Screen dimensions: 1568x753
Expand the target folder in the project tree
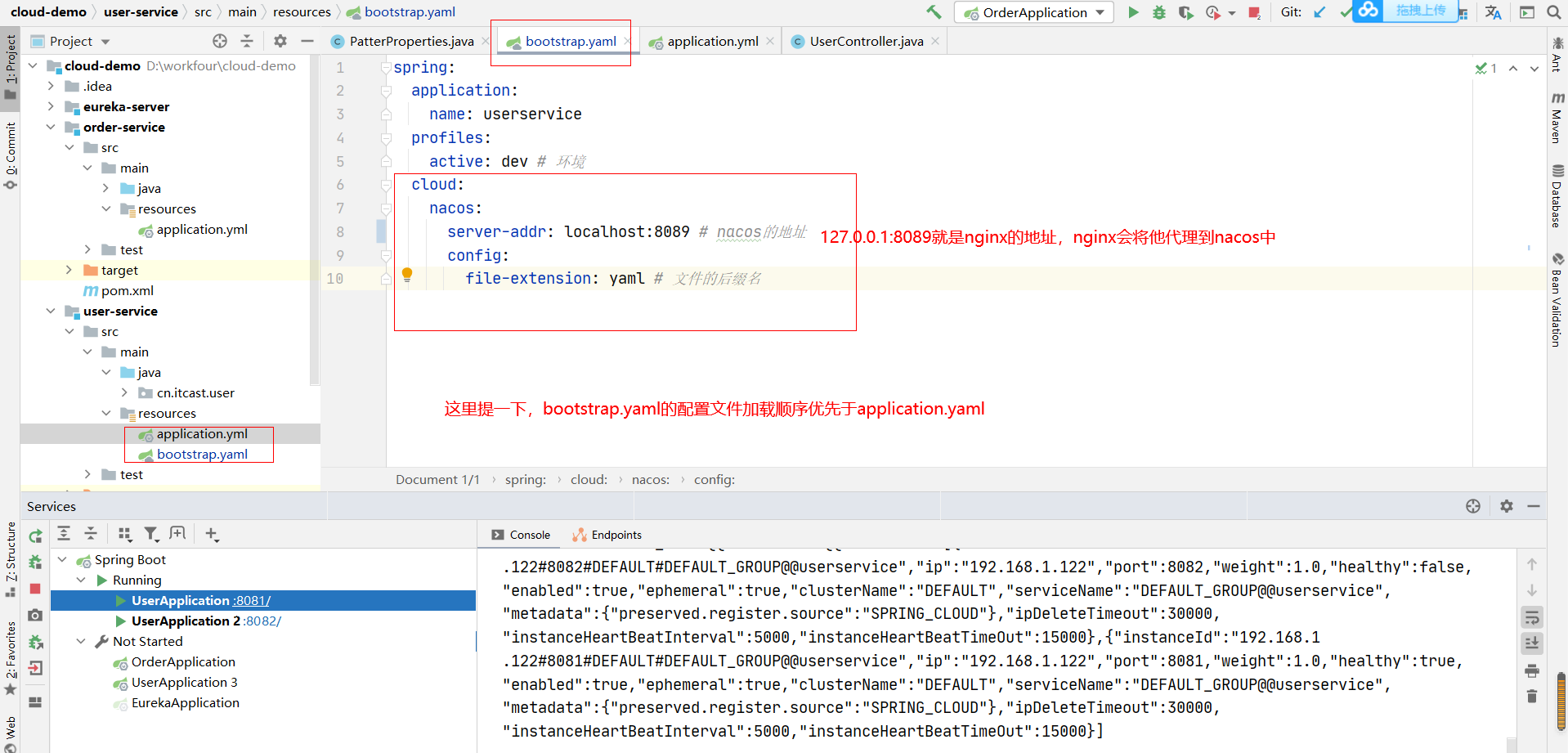click(69, 270)
